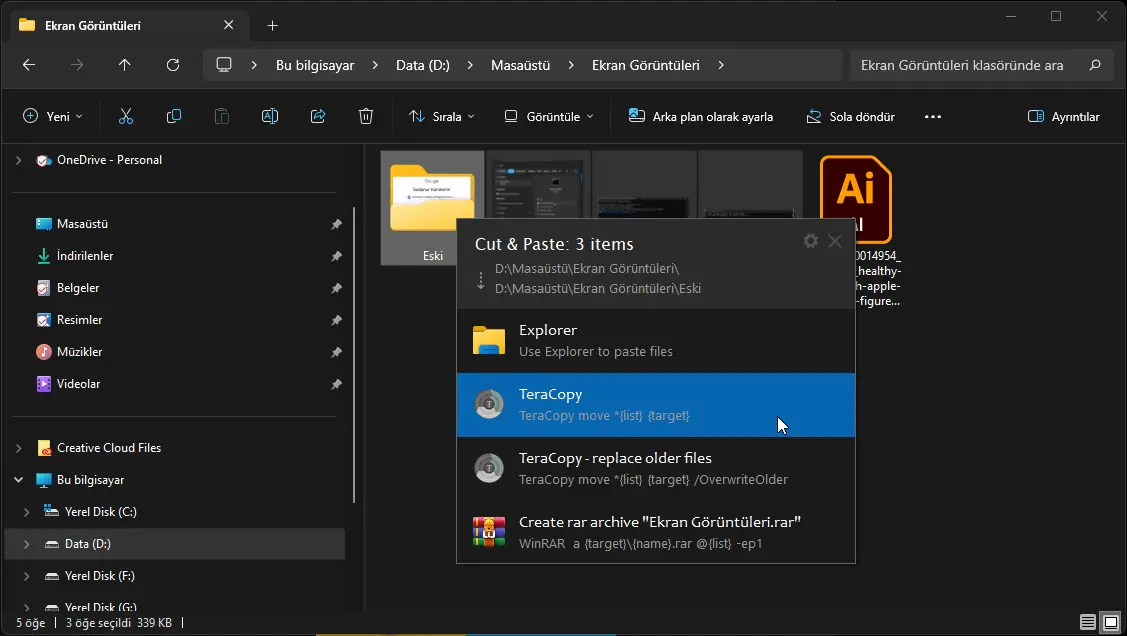The image size is (1127, 636).
Task: Open the Görüntüle dropdown
Action: point(547,116)
